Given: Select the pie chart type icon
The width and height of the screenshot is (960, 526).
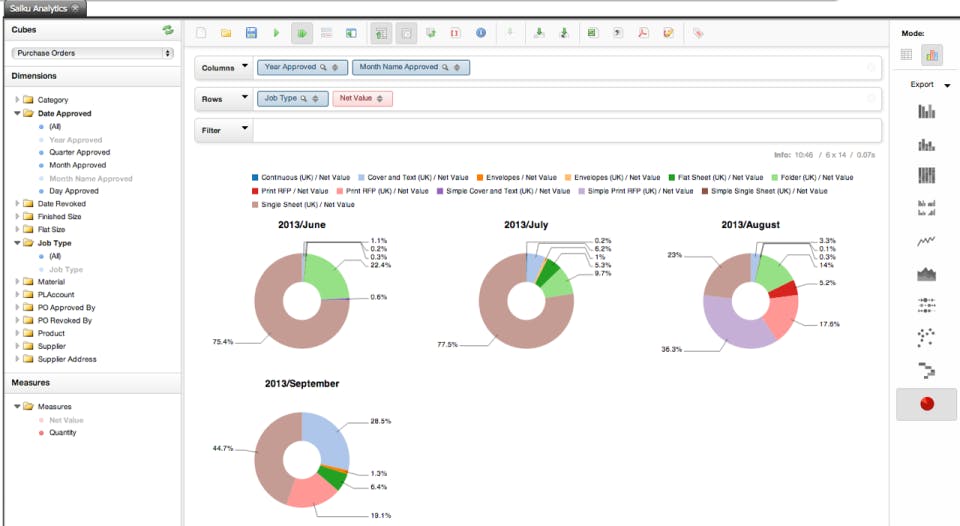Looking at the screenshot, I should (x=926, y=404).
